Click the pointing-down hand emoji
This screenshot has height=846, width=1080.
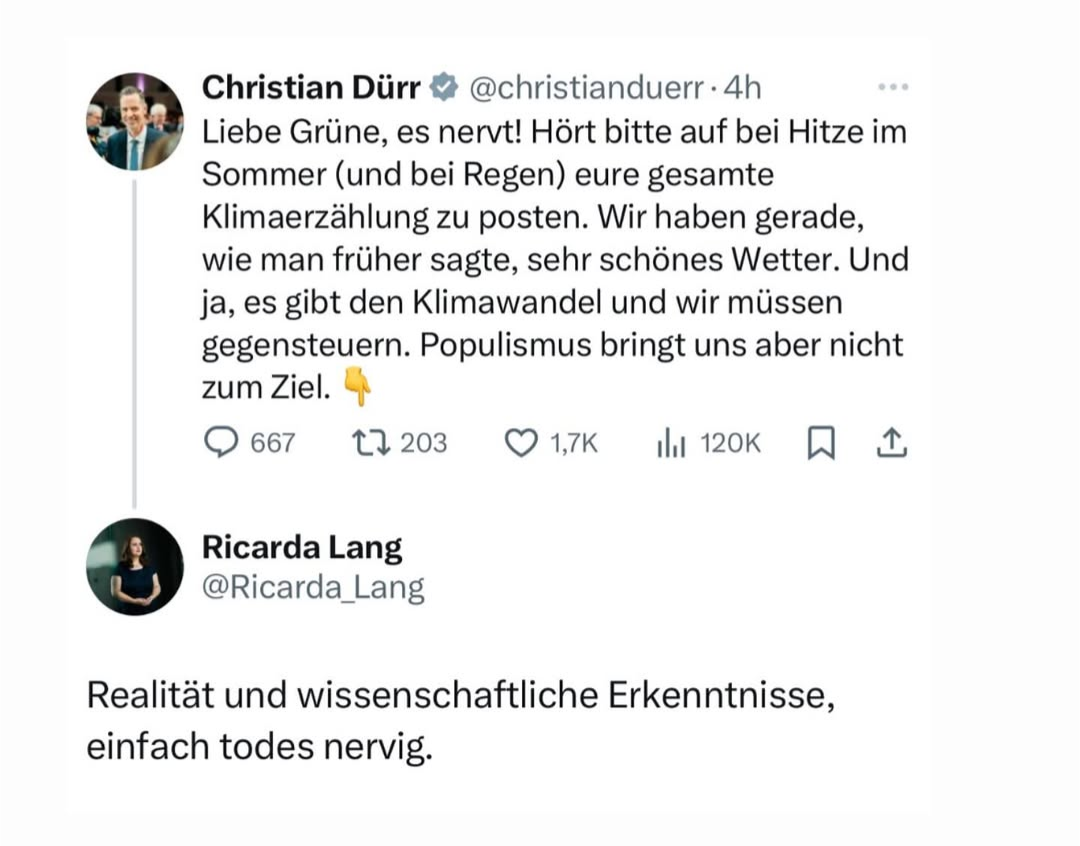[x=357, y=386]
